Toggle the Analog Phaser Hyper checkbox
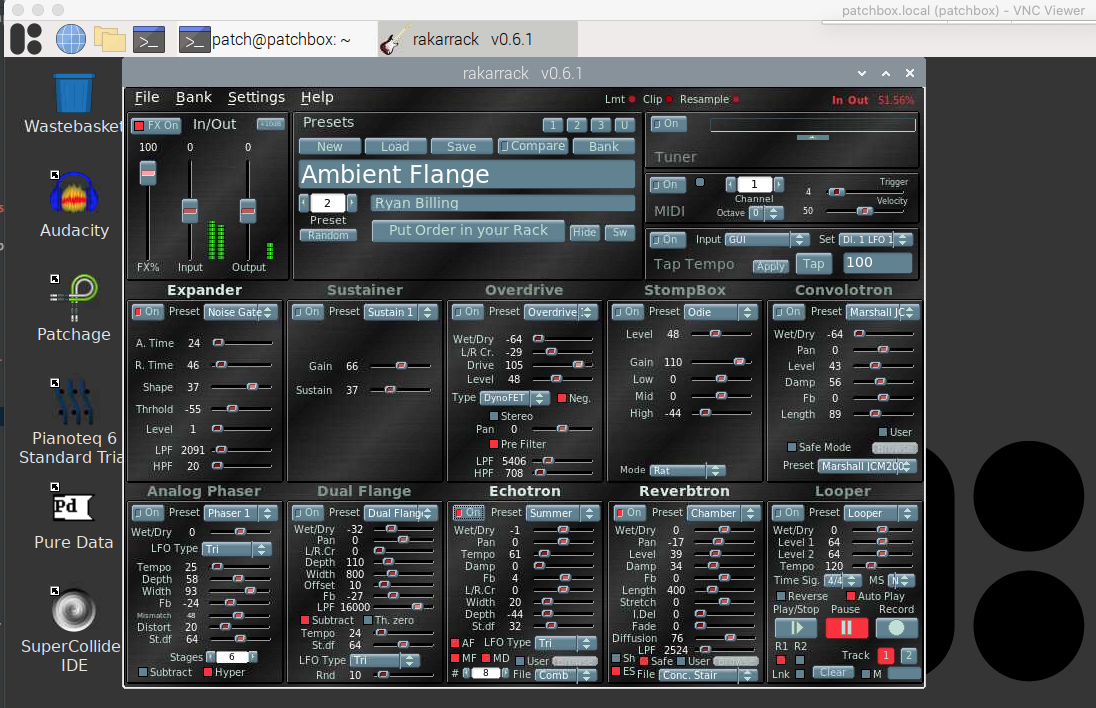Image resolution: width=1096 pixels, height=708 pixels. click(x=208, y=672)
